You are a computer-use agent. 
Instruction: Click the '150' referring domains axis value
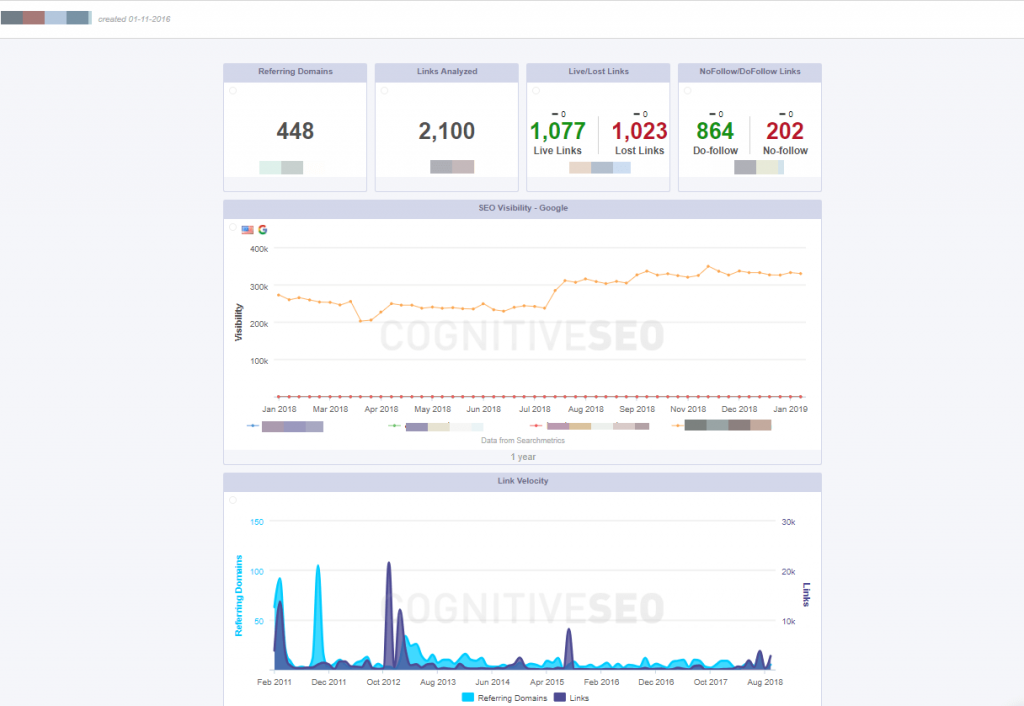[257, 522]
